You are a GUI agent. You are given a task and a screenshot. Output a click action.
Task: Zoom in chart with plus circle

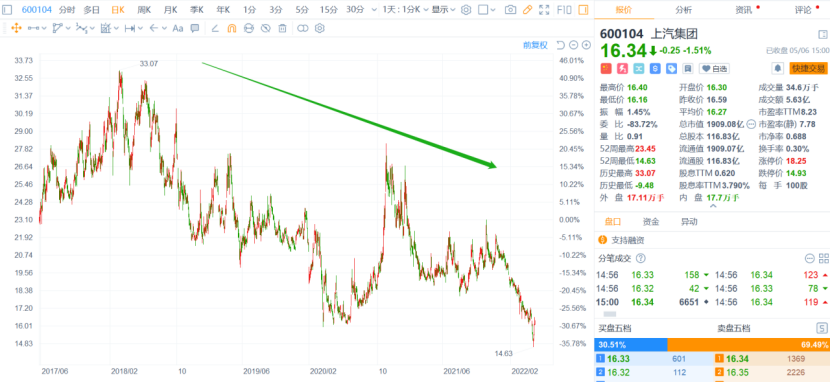click(587, 45)
